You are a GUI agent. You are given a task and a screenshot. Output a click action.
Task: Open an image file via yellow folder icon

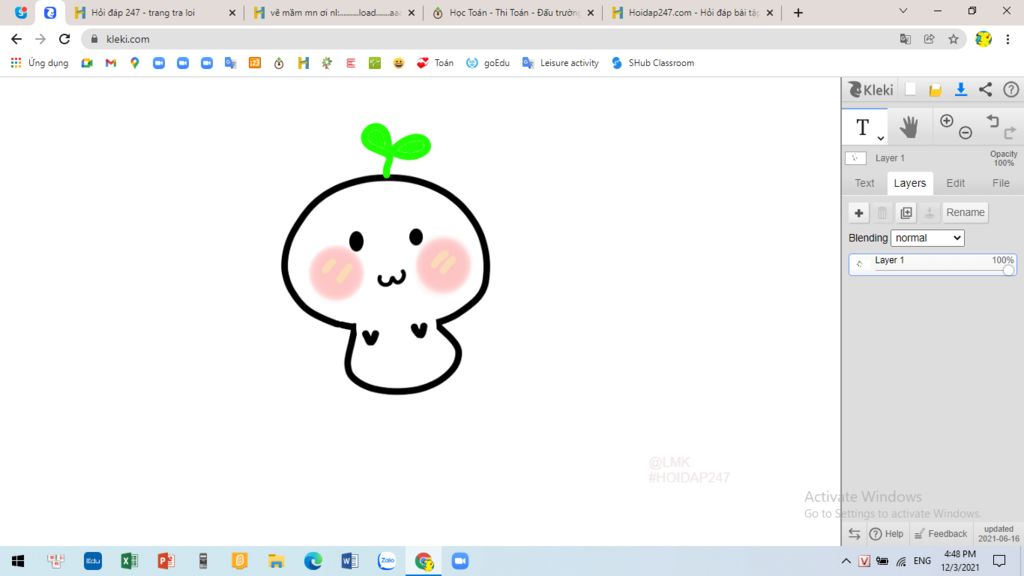(x=935, y=90)
